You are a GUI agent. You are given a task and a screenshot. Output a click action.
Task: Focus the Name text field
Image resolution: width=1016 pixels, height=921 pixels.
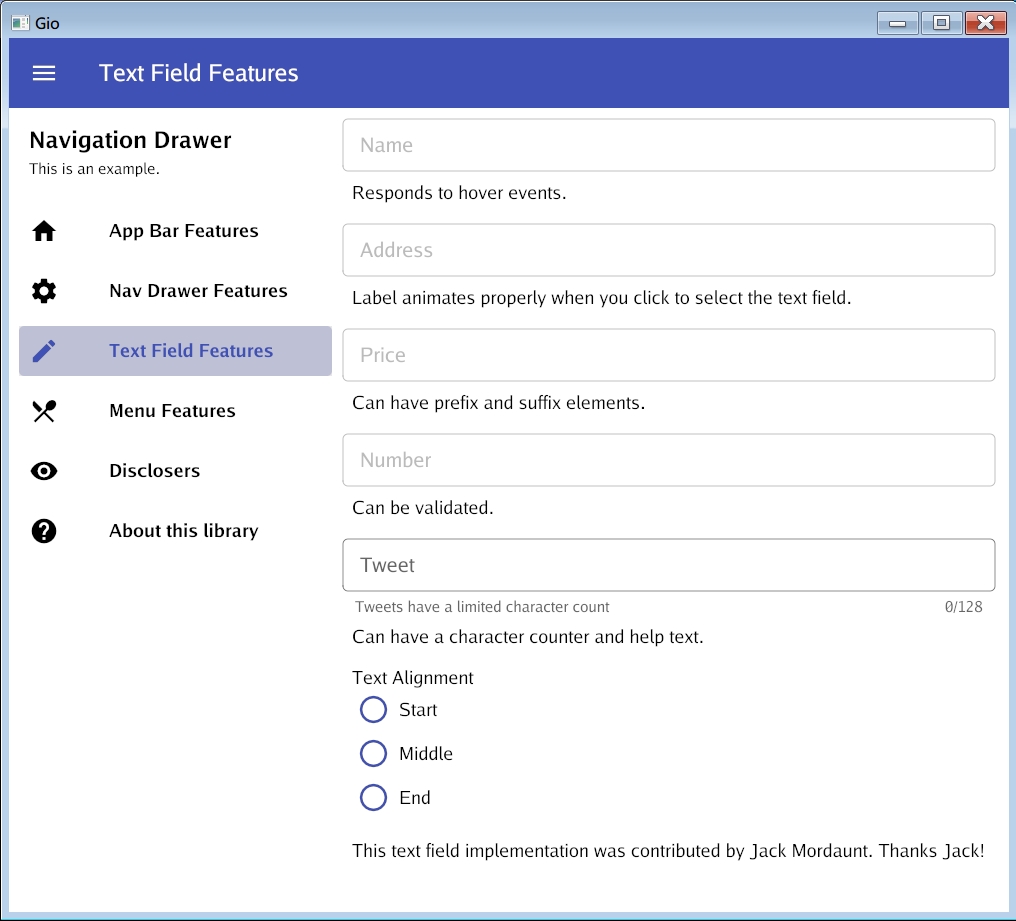coord(668,145)
